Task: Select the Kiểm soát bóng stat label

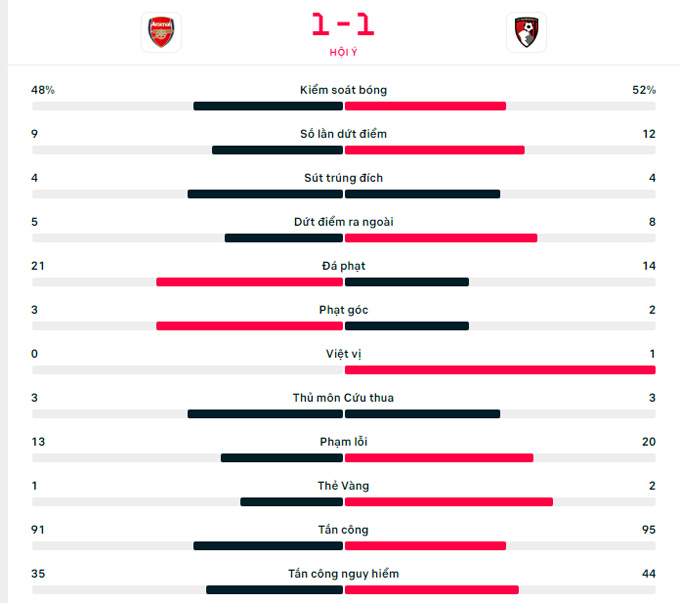Action: tap(343, 90)
